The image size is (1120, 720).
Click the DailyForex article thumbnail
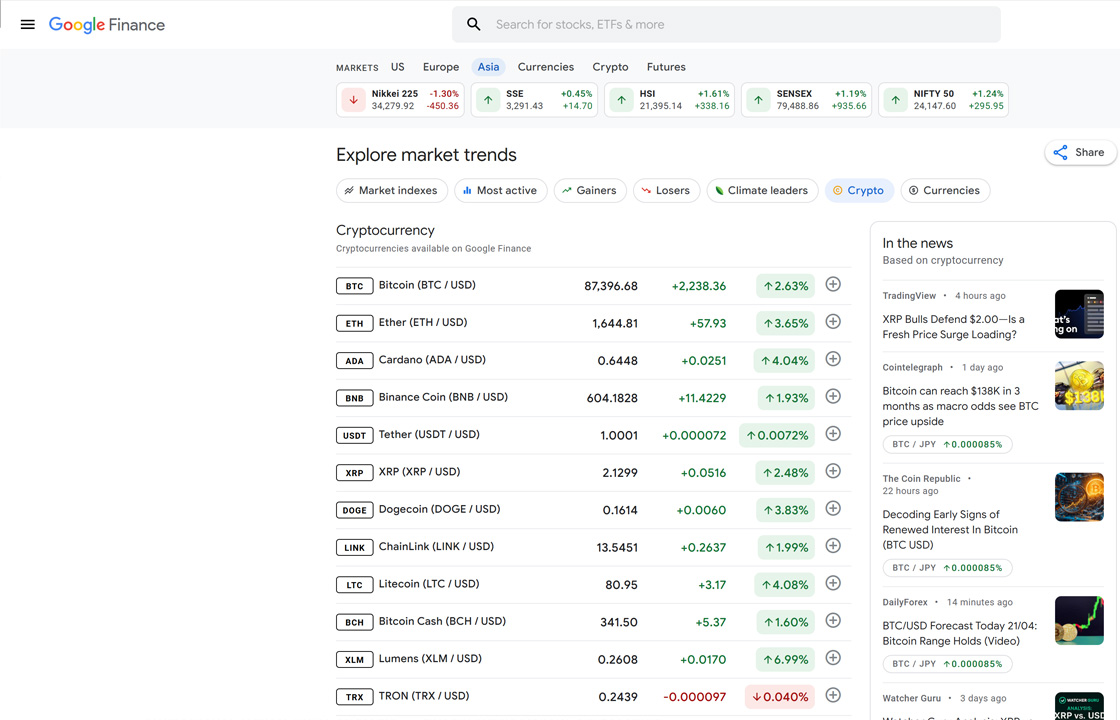coord(1079,620)
